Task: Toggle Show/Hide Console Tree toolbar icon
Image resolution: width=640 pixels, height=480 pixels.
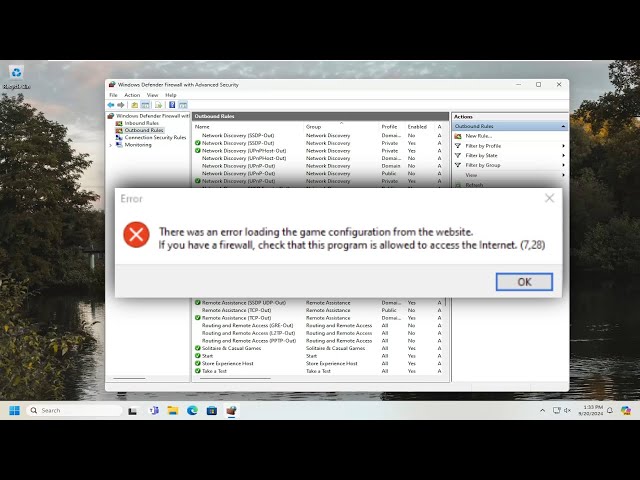Action: coord(145,105)
